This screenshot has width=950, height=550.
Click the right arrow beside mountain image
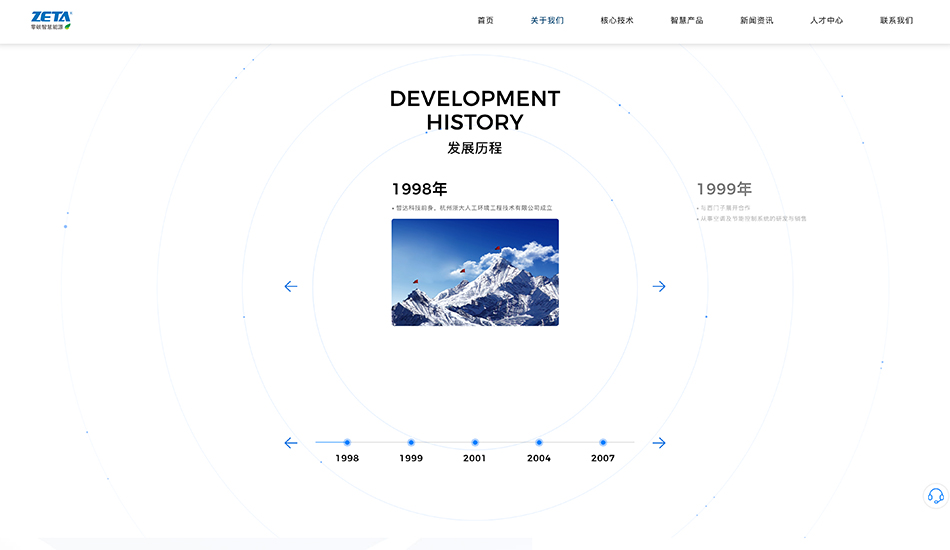click(659, 286)
